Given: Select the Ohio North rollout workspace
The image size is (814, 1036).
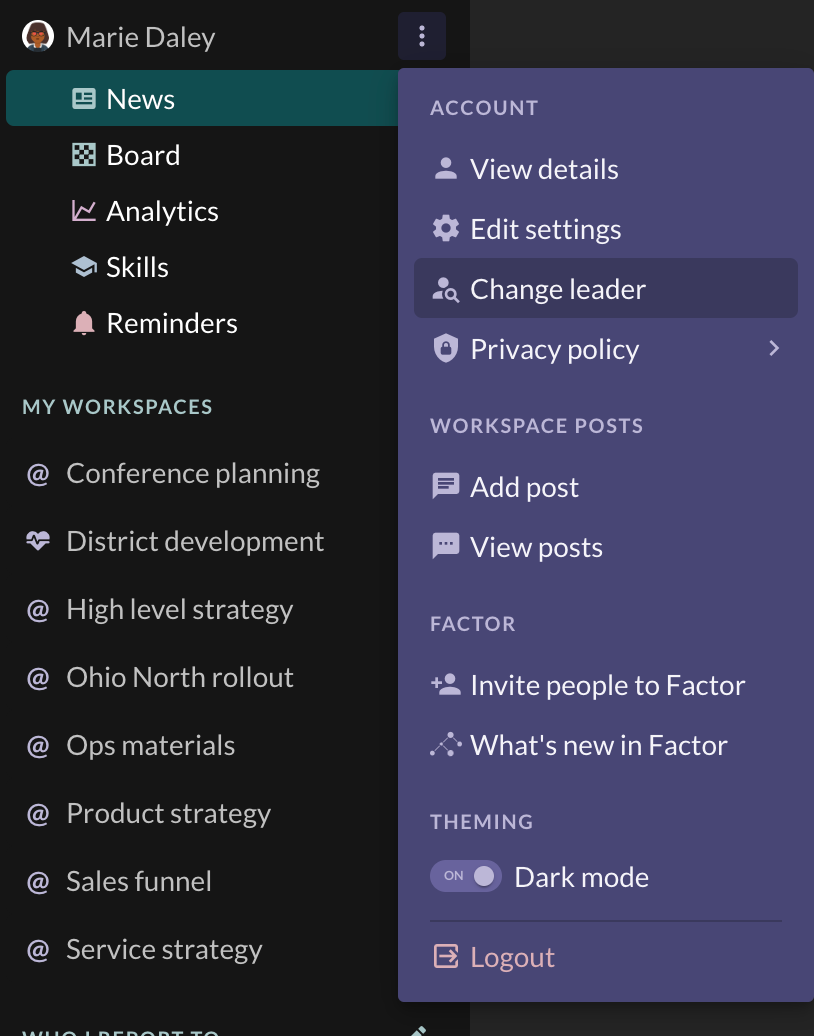Looking at the screenshot, I should point(180,676).
